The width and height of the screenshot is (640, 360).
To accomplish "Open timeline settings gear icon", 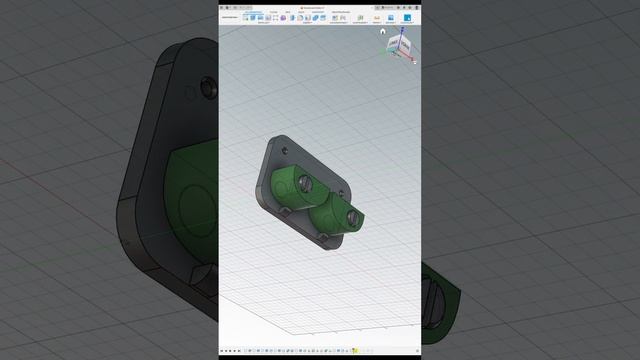I will pyautogui.click(x=417, y=351).
